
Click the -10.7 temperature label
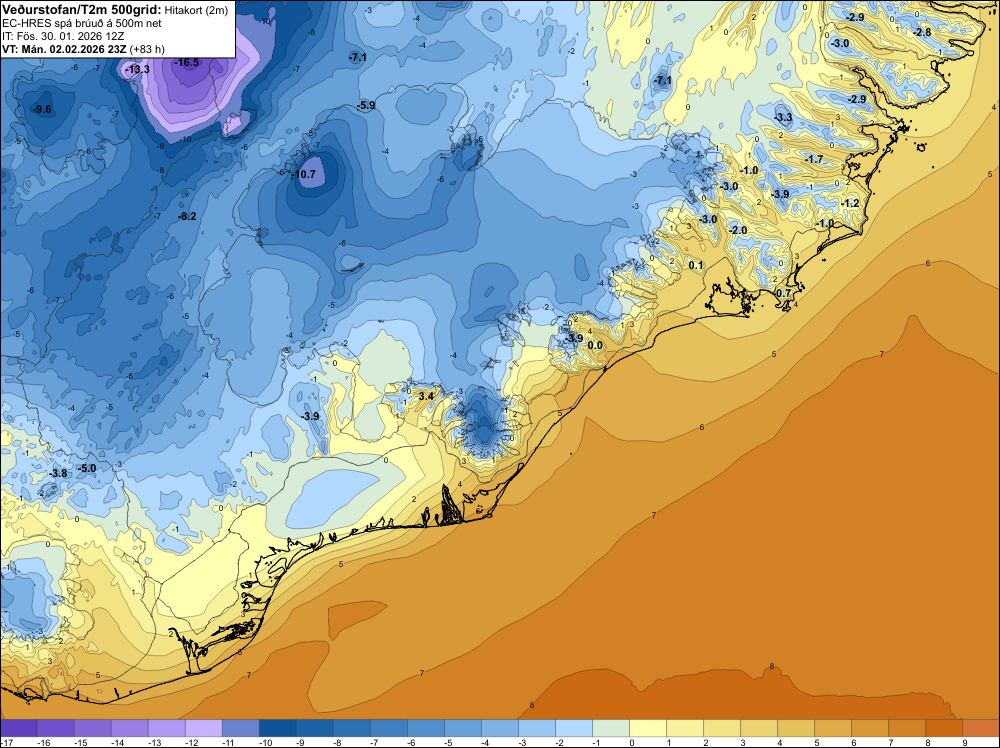[x=303, y=174]
